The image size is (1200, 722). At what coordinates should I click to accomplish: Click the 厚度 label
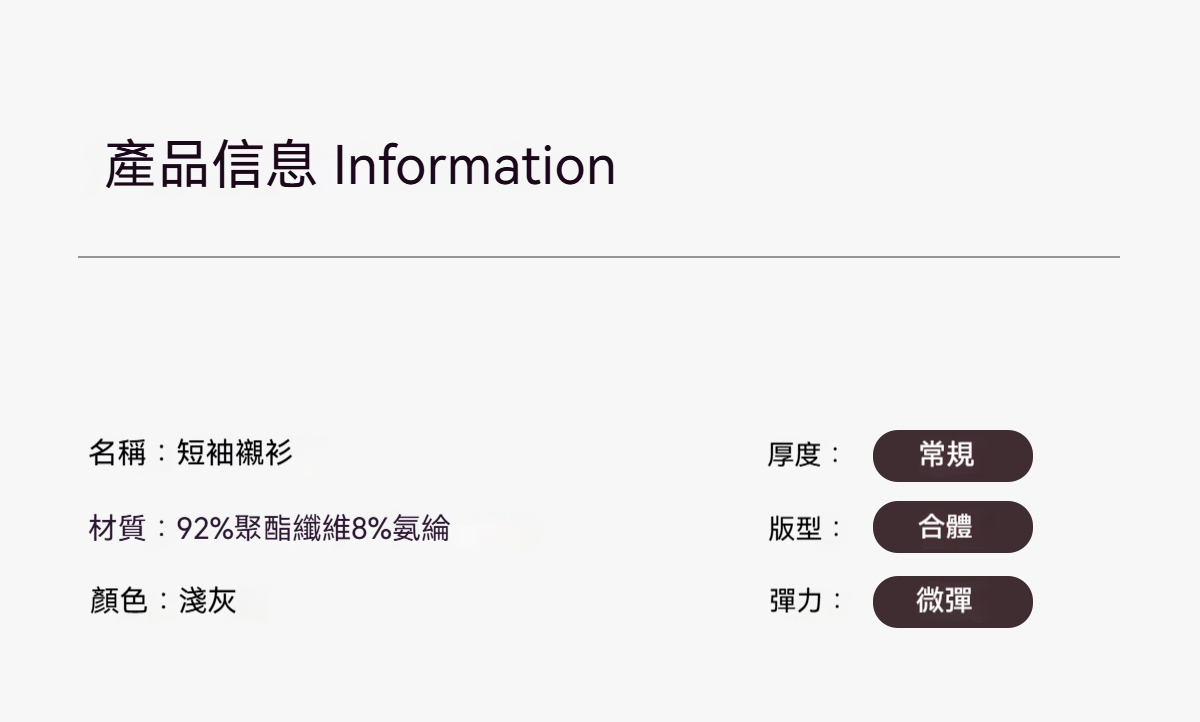click(x=794, y=456)
